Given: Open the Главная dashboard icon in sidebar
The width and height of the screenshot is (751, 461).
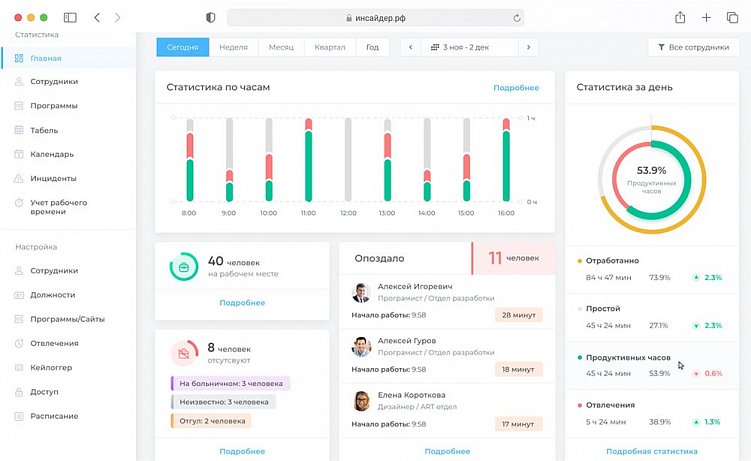Looking at the screenshot, I should (19, 58).
